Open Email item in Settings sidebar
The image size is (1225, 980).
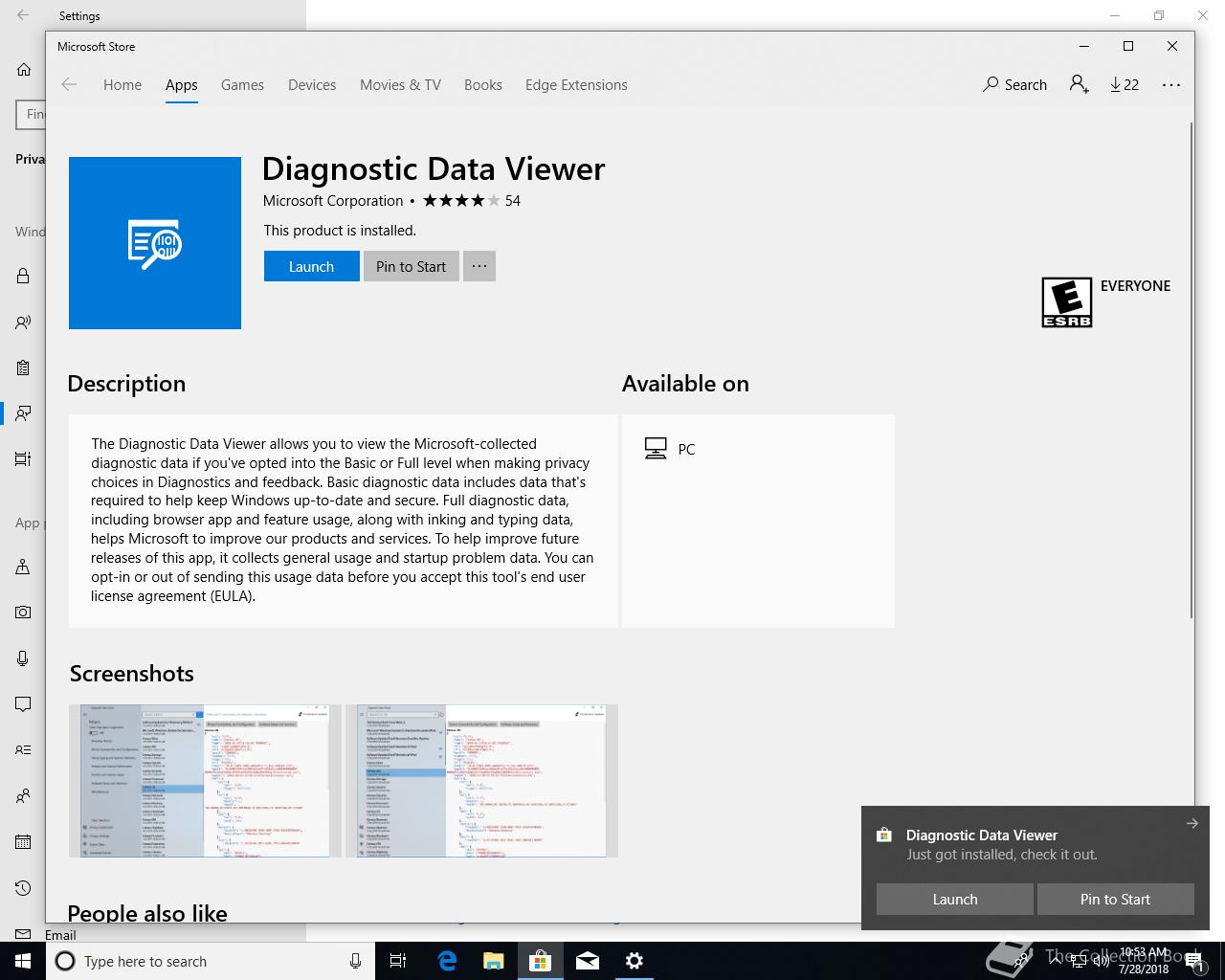click(44, 934)
